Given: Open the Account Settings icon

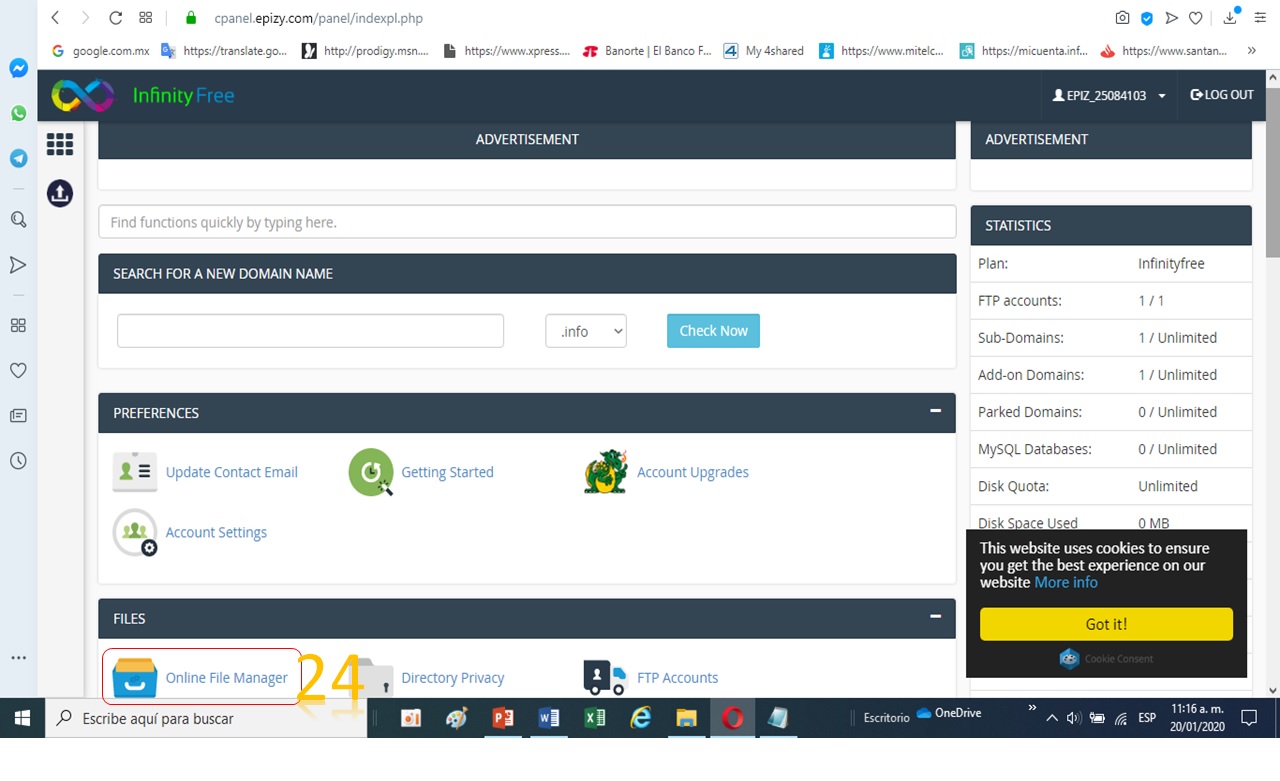Looking at the screenshot, I should tap(135, 532).
